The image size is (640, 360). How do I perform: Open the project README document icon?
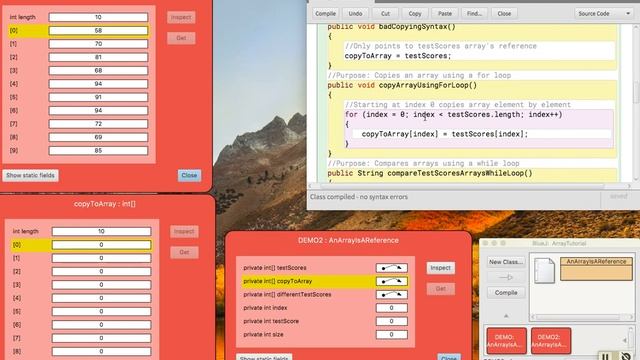[x=544, y=271]
